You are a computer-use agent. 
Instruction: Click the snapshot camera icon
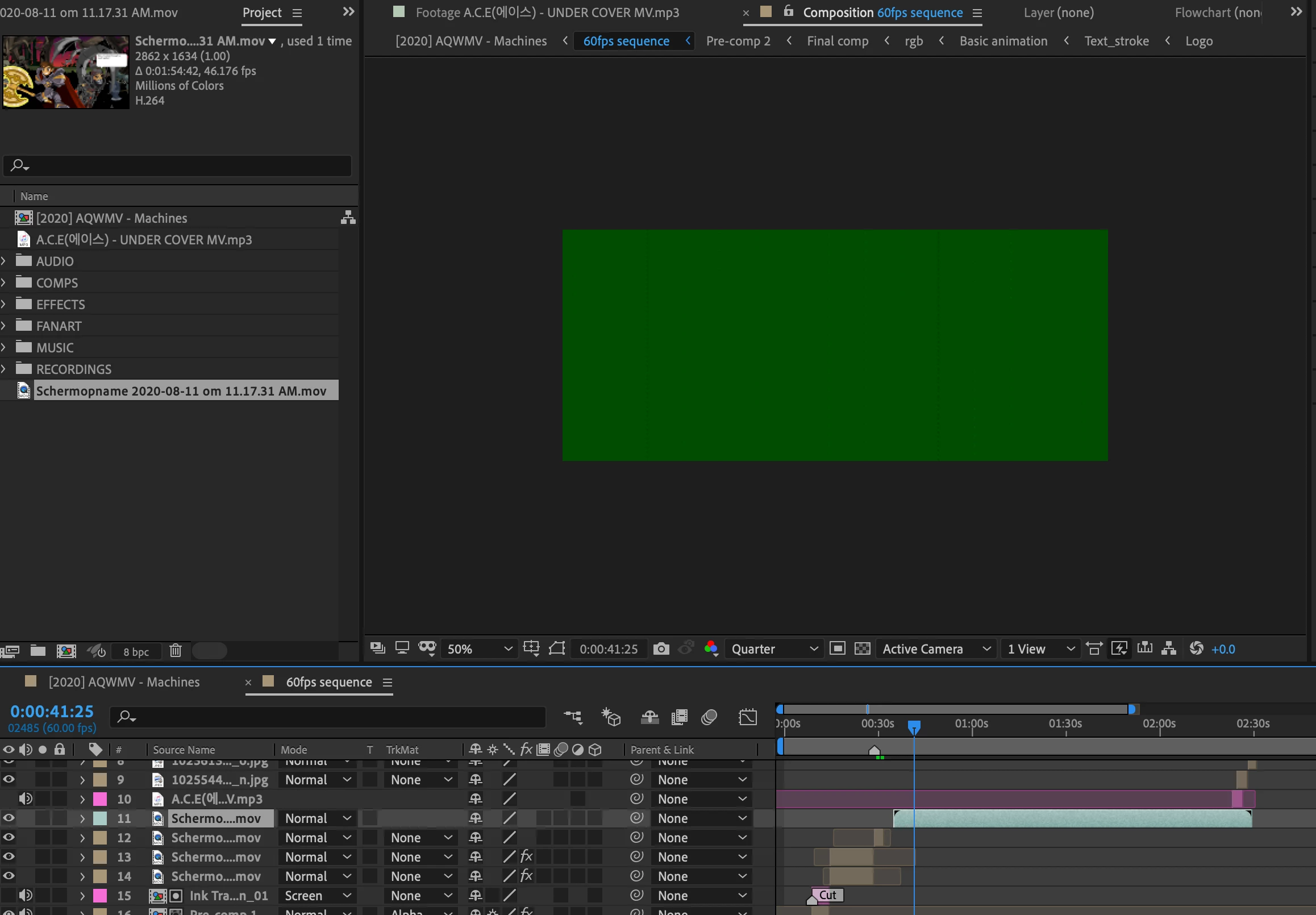coord(661,648)
